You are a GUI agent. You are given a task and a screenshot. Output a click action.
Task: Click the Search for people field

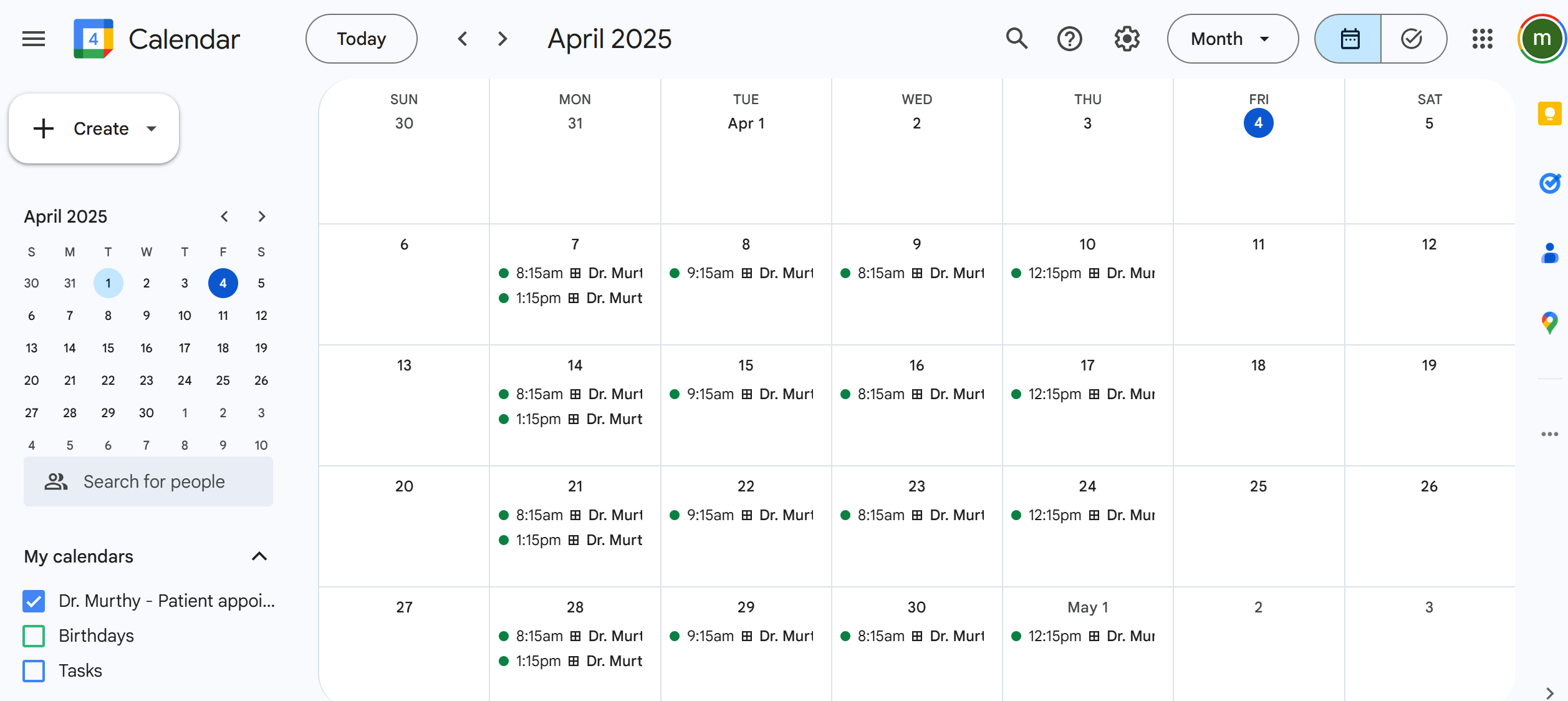(x=154, y=481)
